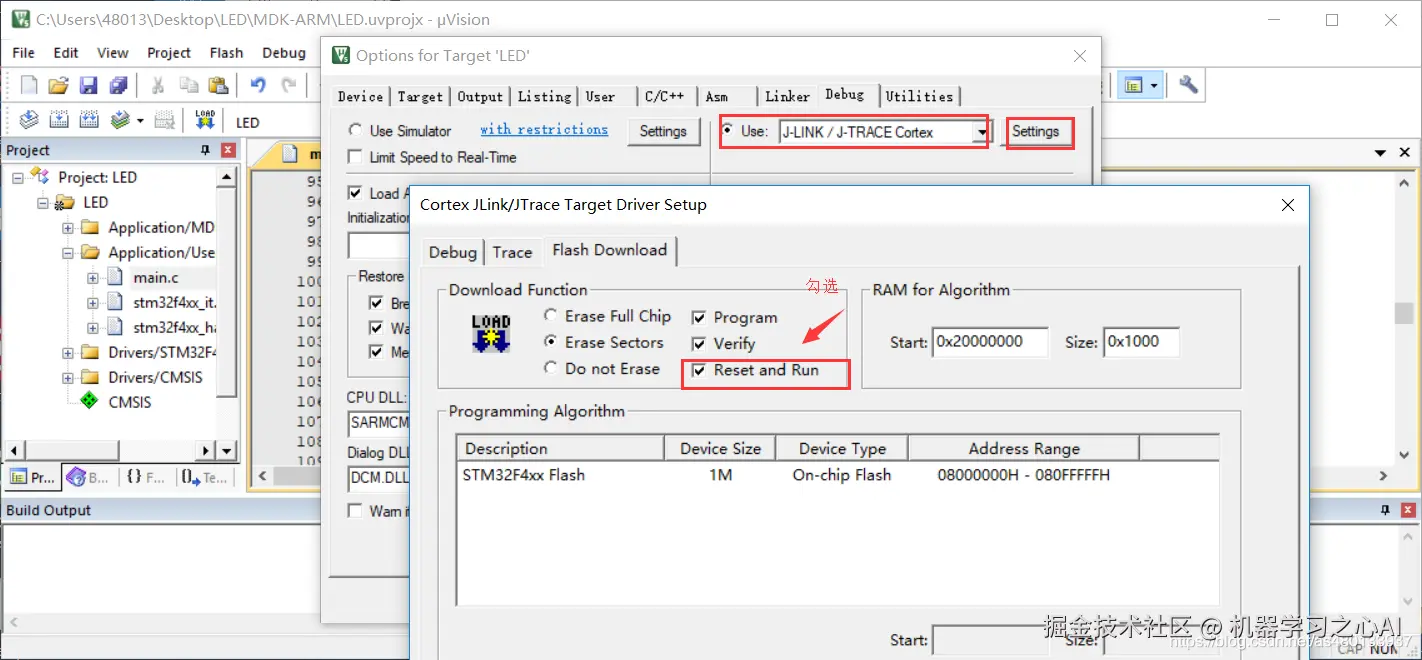Open the Flash menu
The width and height of the screenshot is (1422, 660).
click(226, 52)
